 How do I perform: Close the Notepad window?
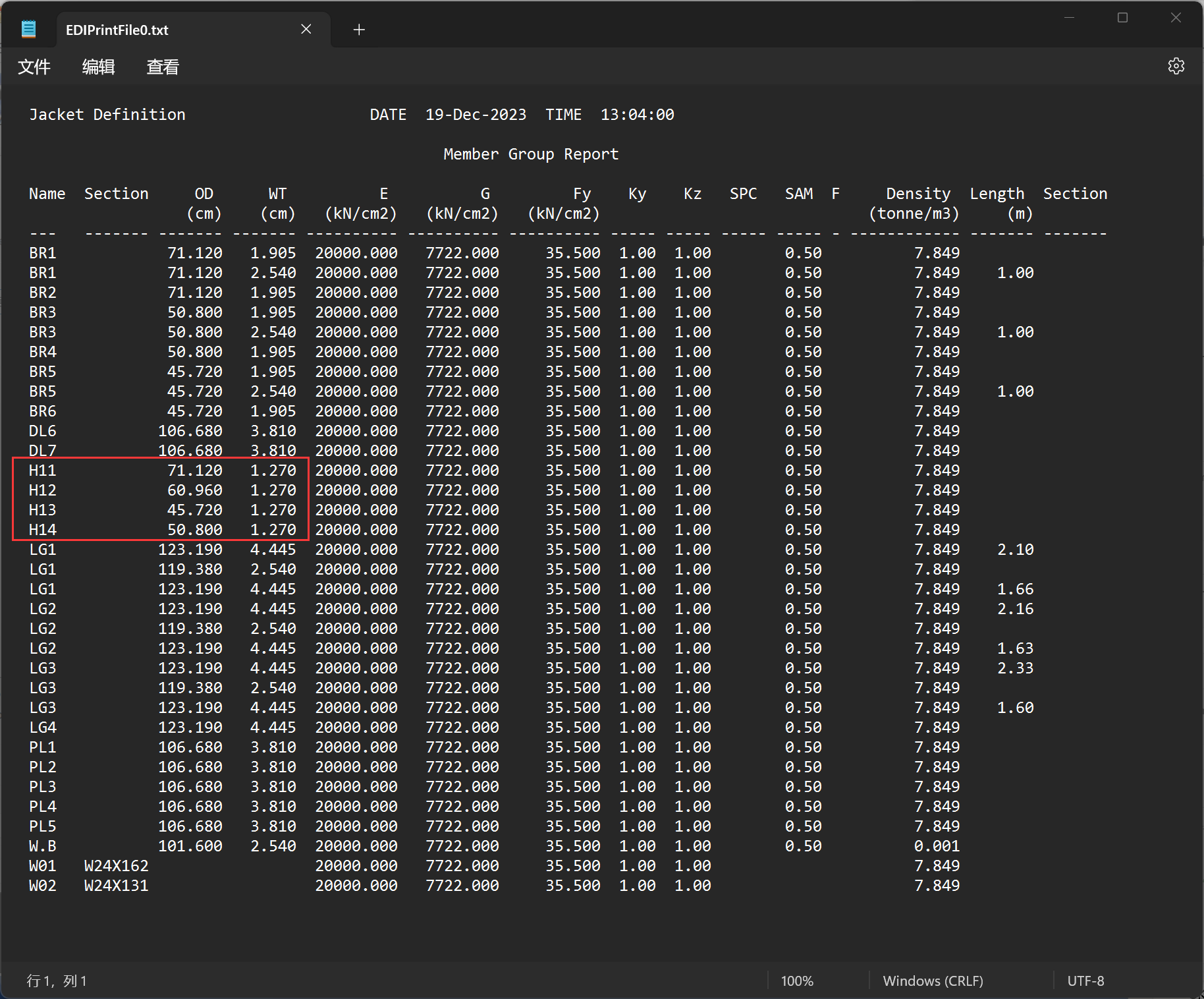tap(1176, 18)
